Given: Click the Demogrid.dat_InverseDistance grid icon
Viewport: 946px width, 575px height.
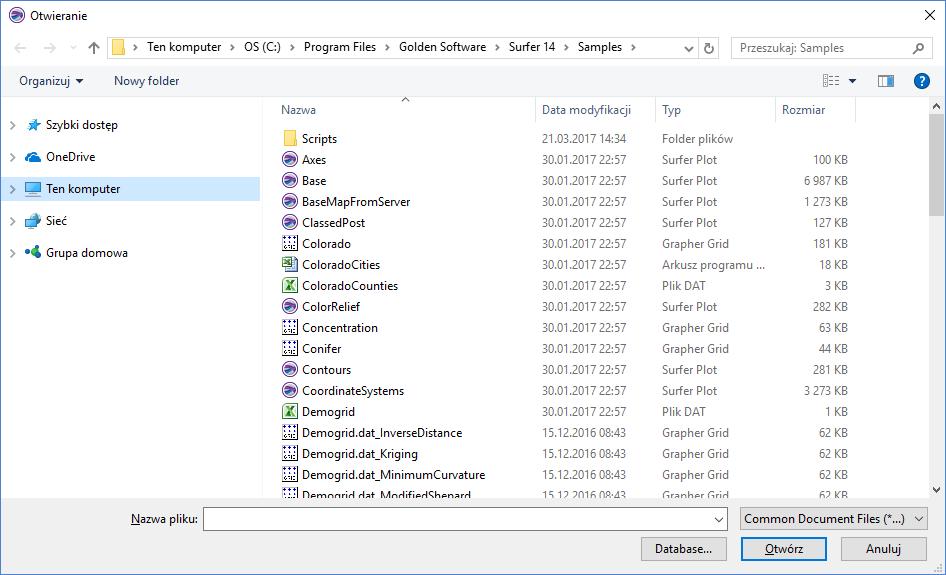Looking at the screenshot, I should (290, 433).
